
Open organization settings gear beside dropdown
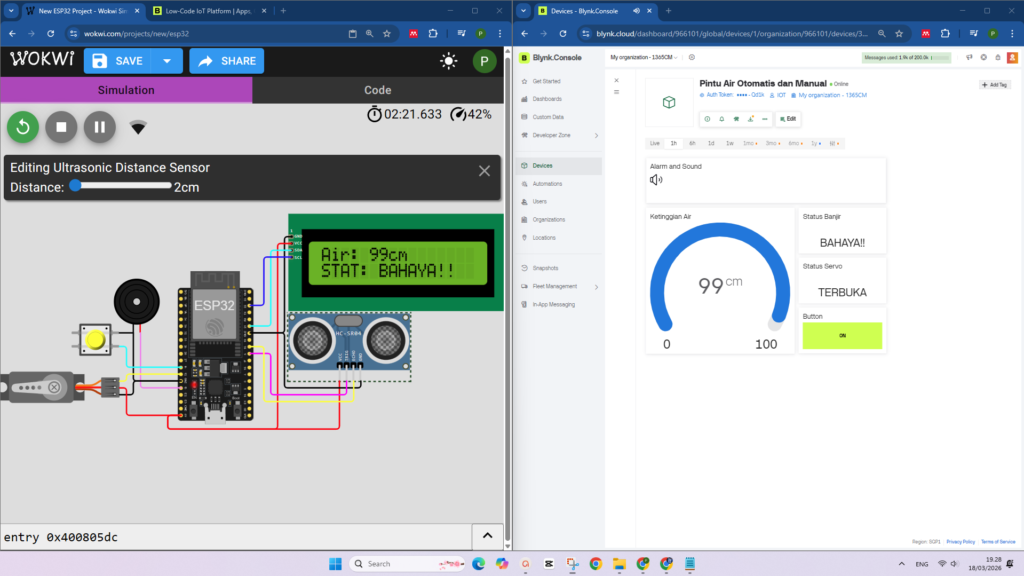click(692, 57)
